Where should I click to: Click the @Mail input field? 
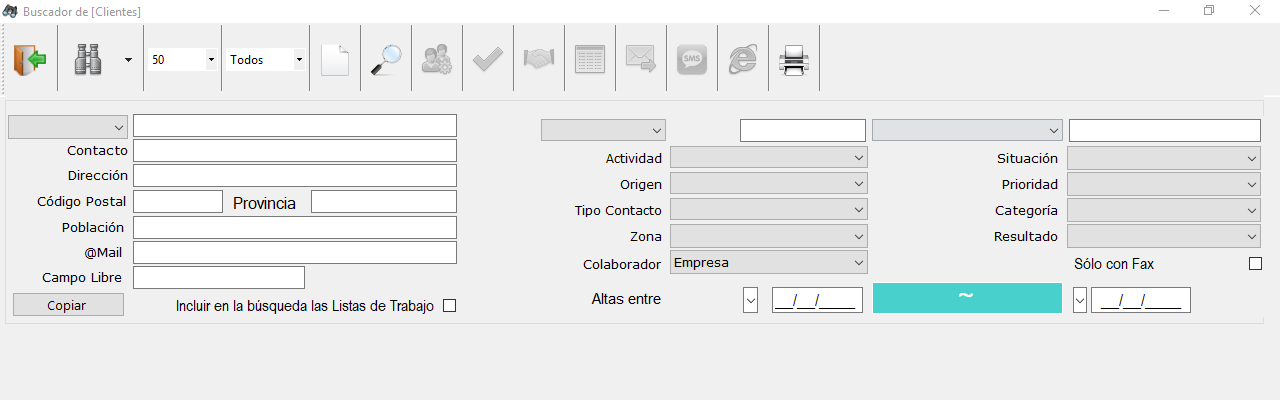pyautogui.click(x=295, y=252)
